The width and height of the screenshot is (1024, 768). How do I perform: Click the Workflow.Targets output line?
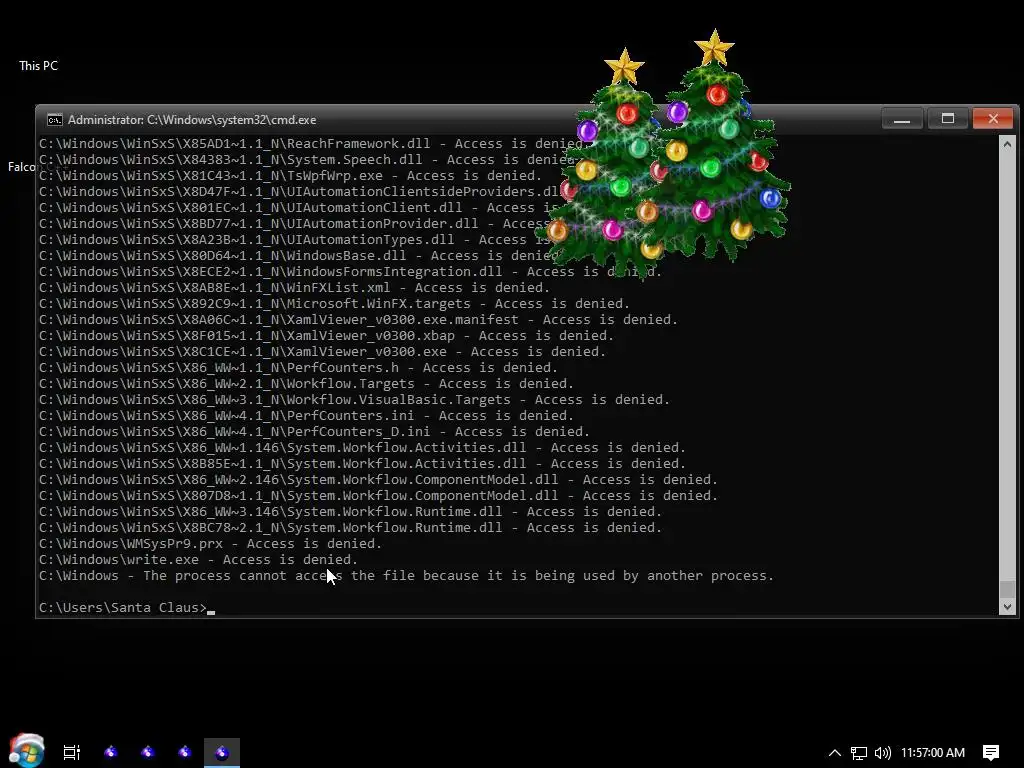pyautogui.click(x=306, y=384)
